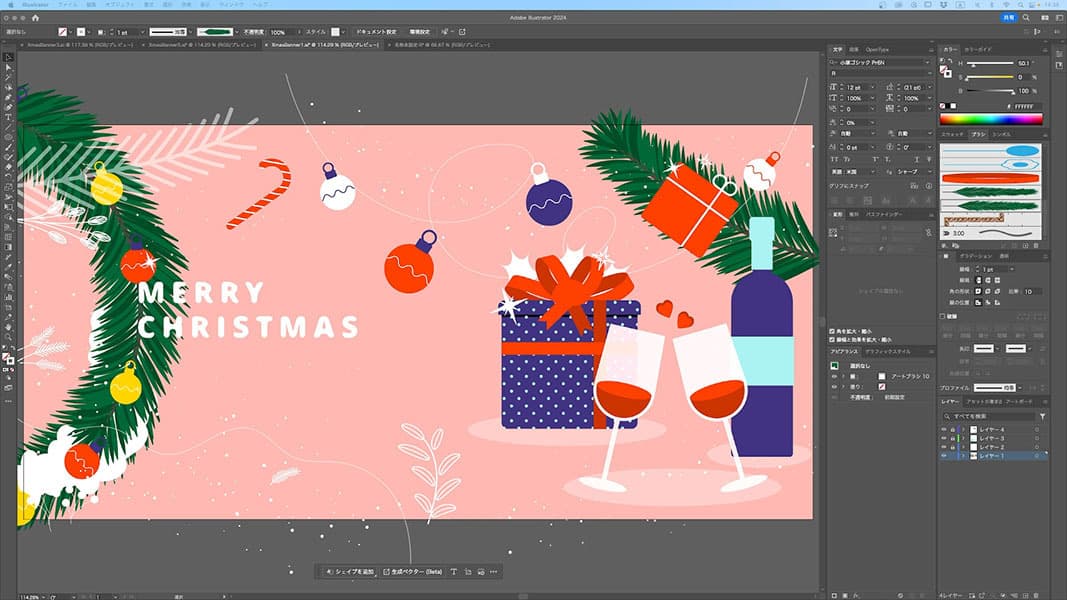1067x600 pixels.
Task: Click 生成ベクター (Beta) button
Action: (x=412, y=571)
